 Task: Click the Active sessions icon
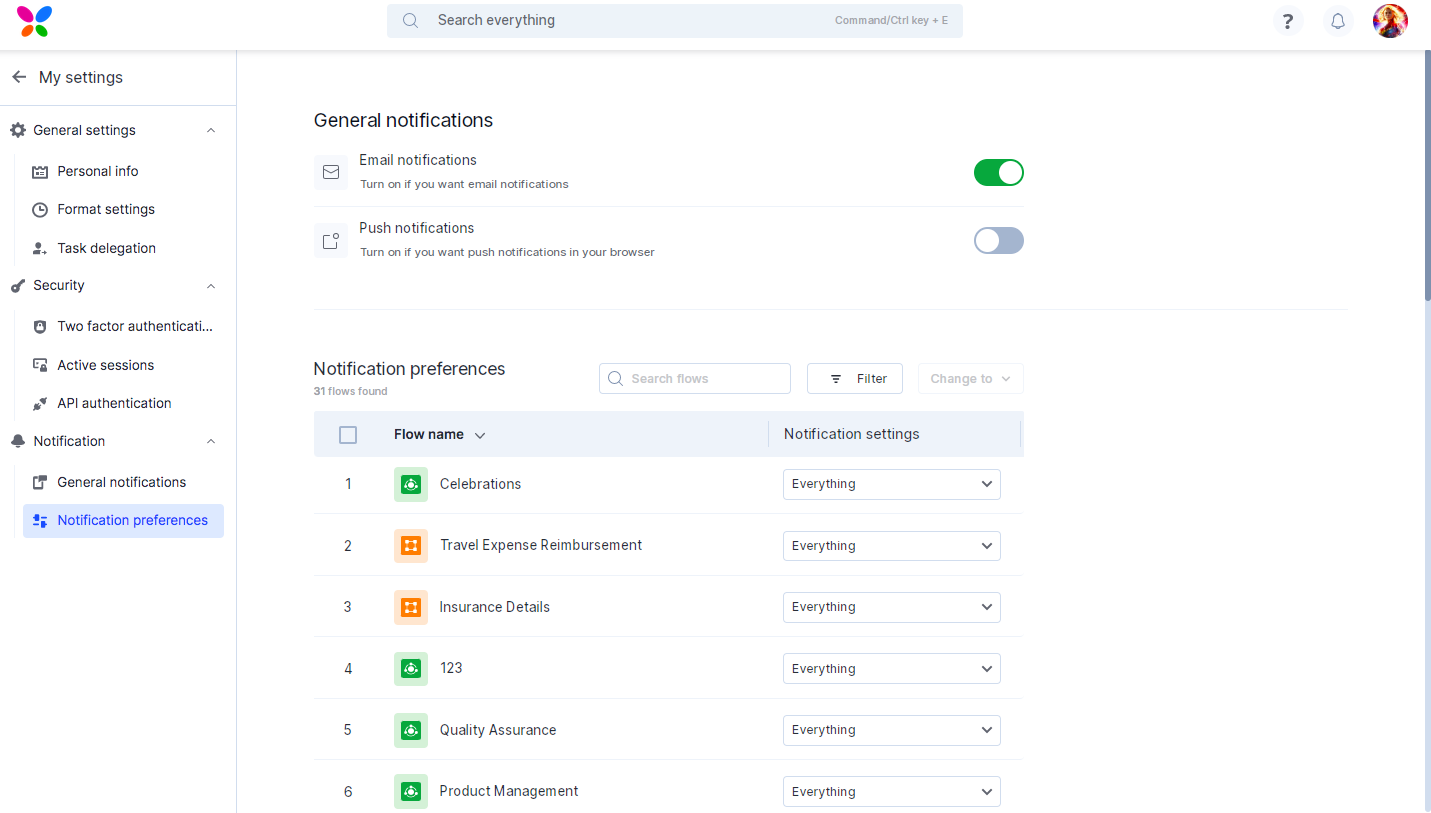pos(40,365)
